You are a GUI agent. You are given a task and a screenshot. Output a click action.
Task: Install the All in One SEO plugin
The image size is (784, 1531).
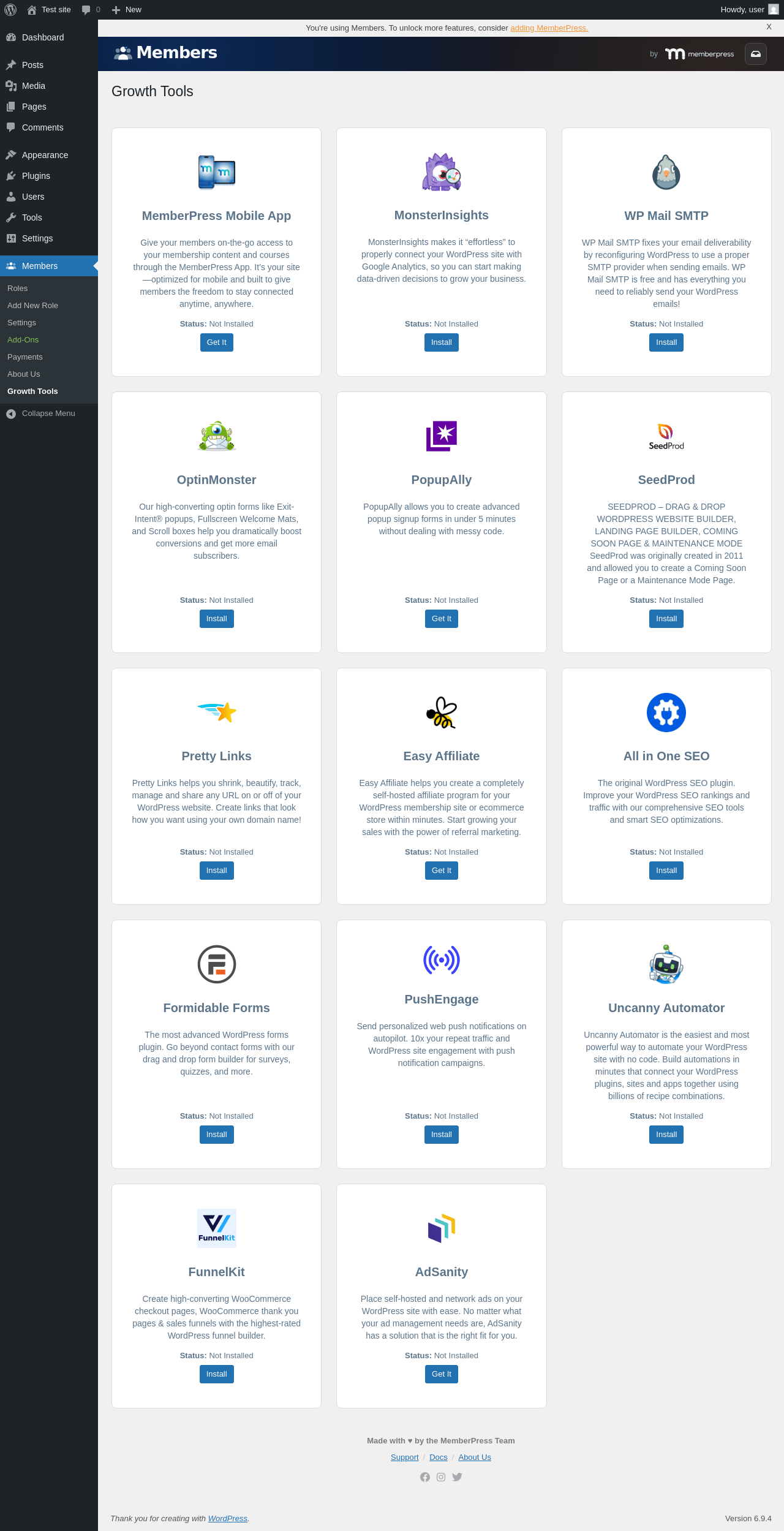click(x=666, y=871)
